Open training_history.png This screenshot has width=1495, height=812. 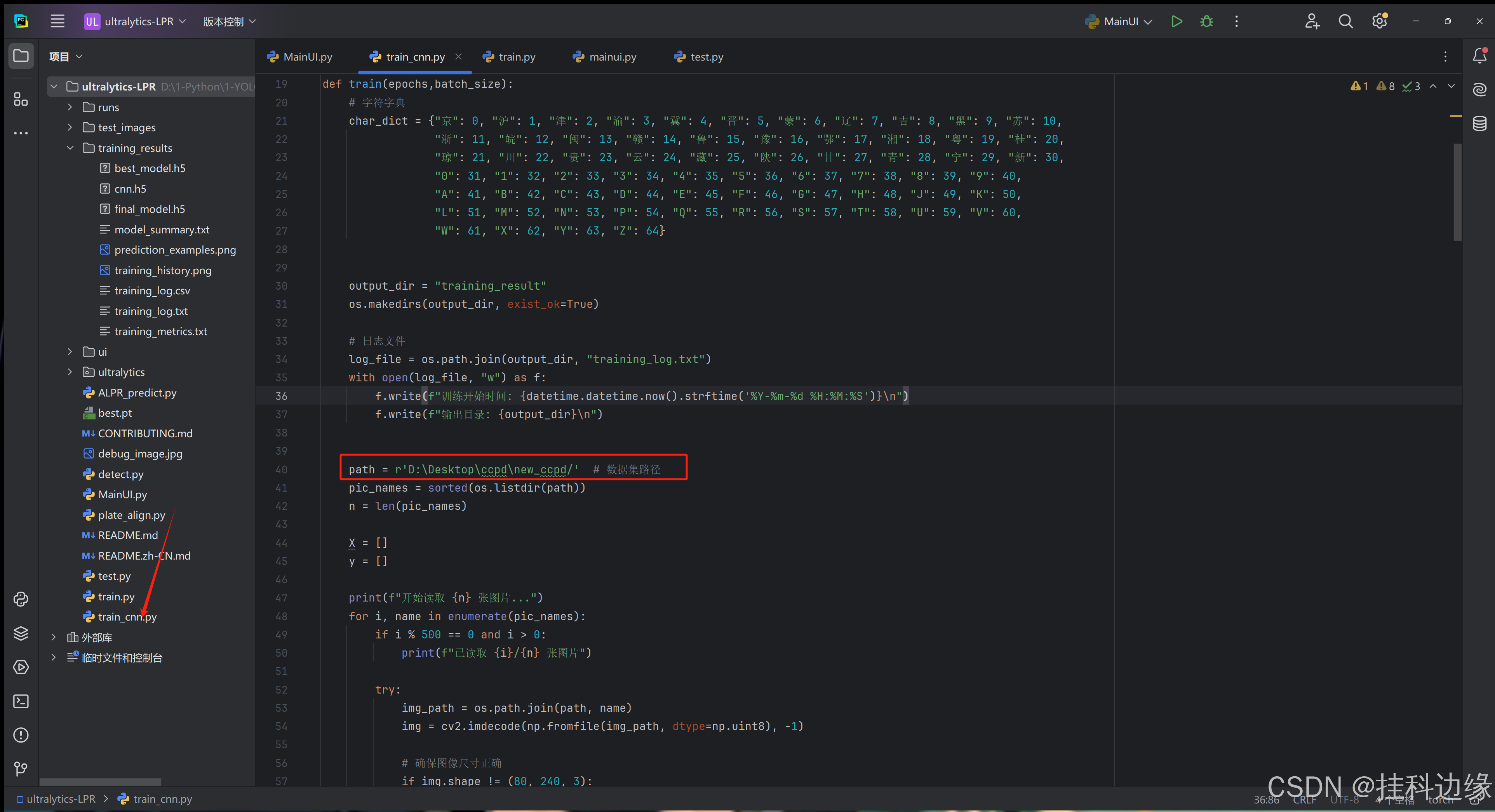[x=163, y=271]
